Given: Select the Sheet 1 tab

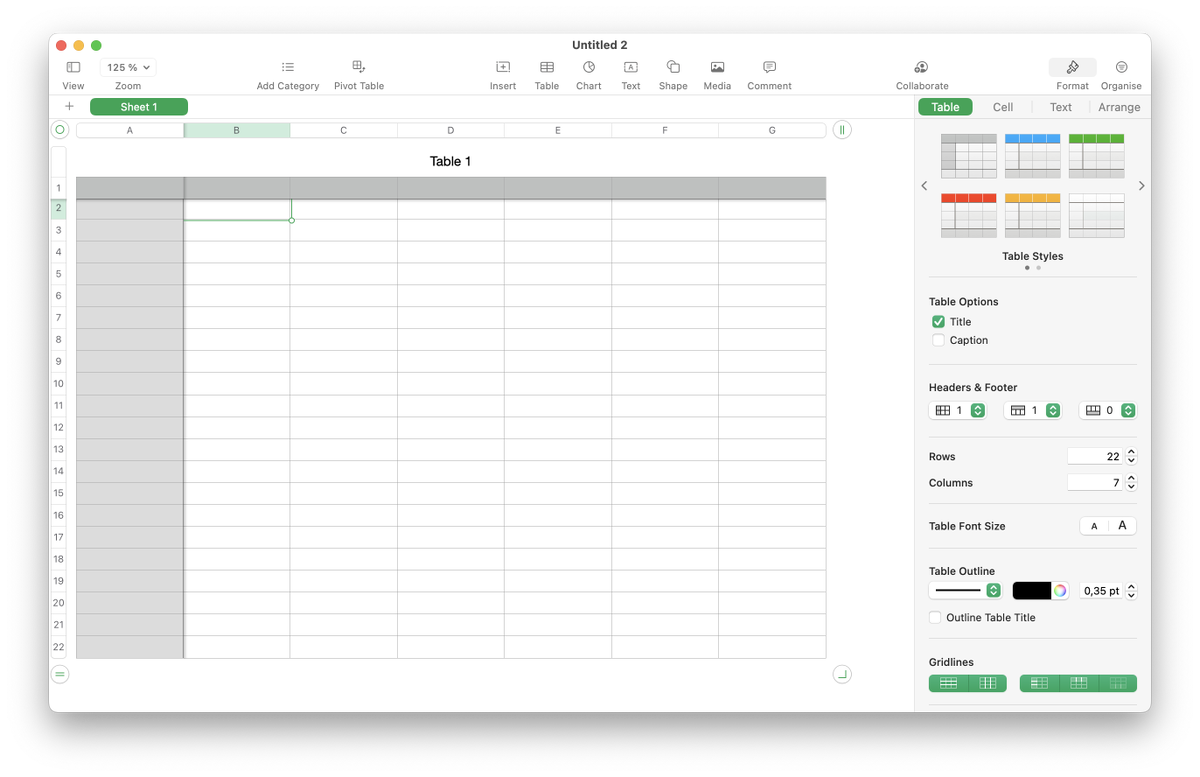Looking at the screenshot, I should click(x=139, y=107).
